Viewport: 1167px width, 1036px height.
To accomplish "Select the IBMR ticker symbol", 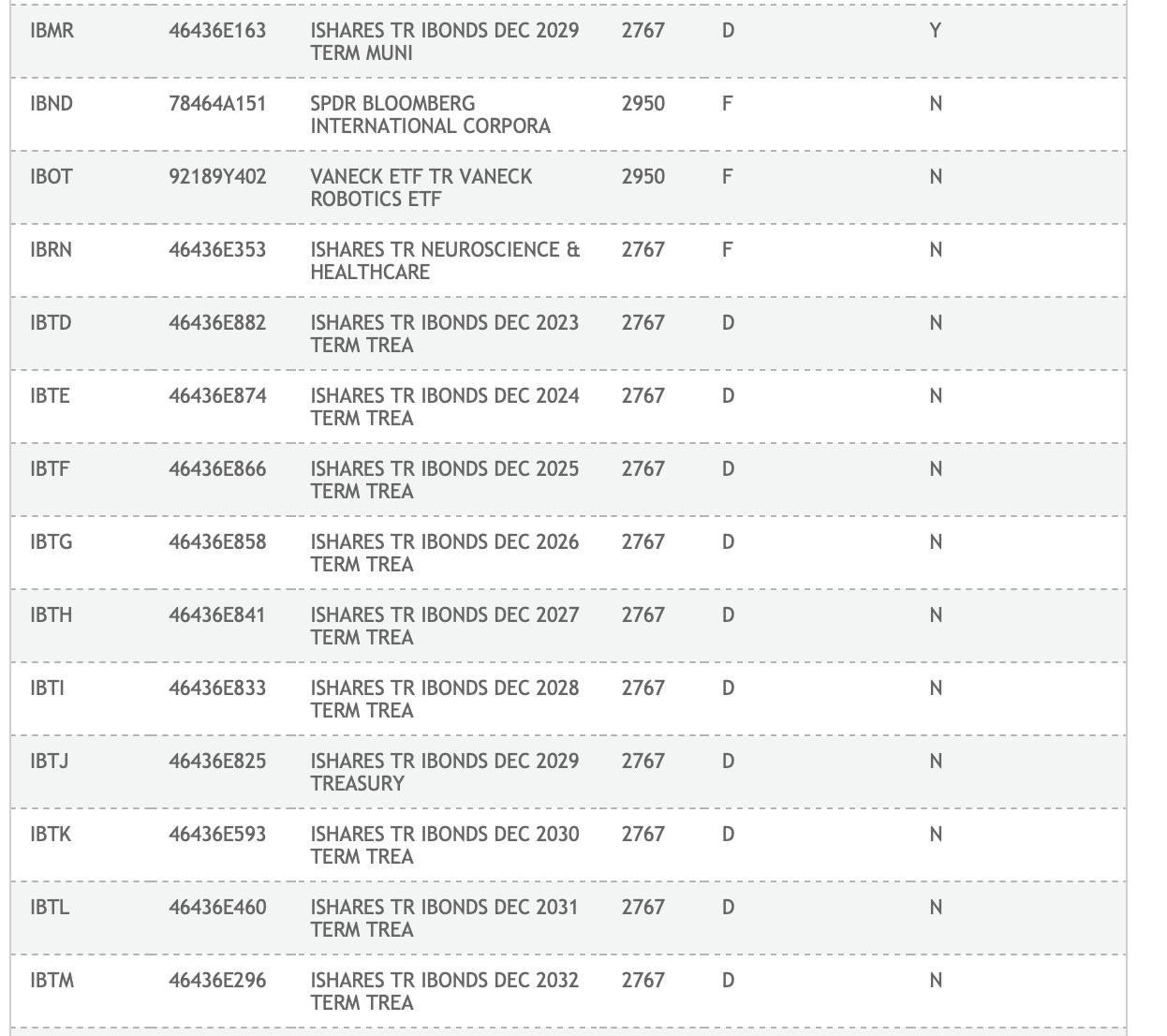I will coord(52,30).
